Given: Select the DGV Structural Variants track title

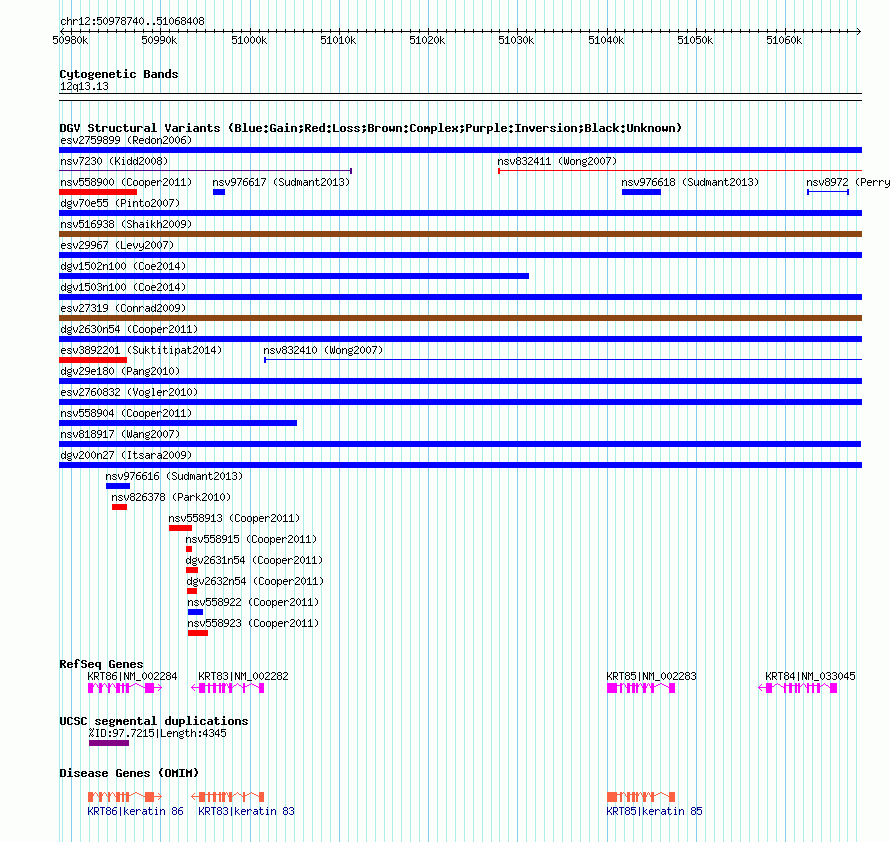Looking at the screenshot, I should tap(371, 128).
